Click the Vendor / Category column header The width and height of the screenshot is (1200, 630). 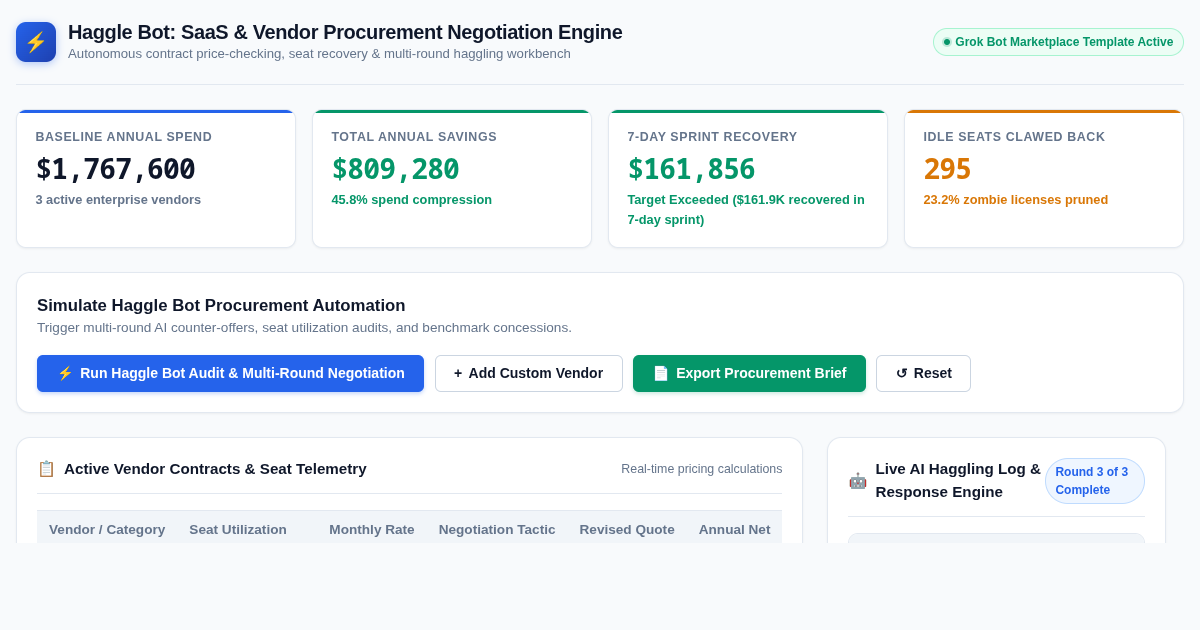point(107,529)
